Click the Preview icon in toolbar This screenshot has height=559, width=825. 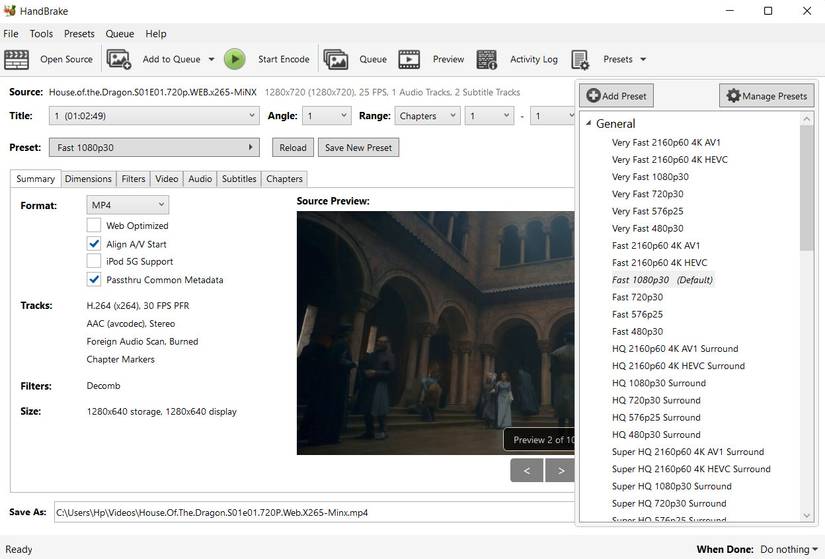410,60
